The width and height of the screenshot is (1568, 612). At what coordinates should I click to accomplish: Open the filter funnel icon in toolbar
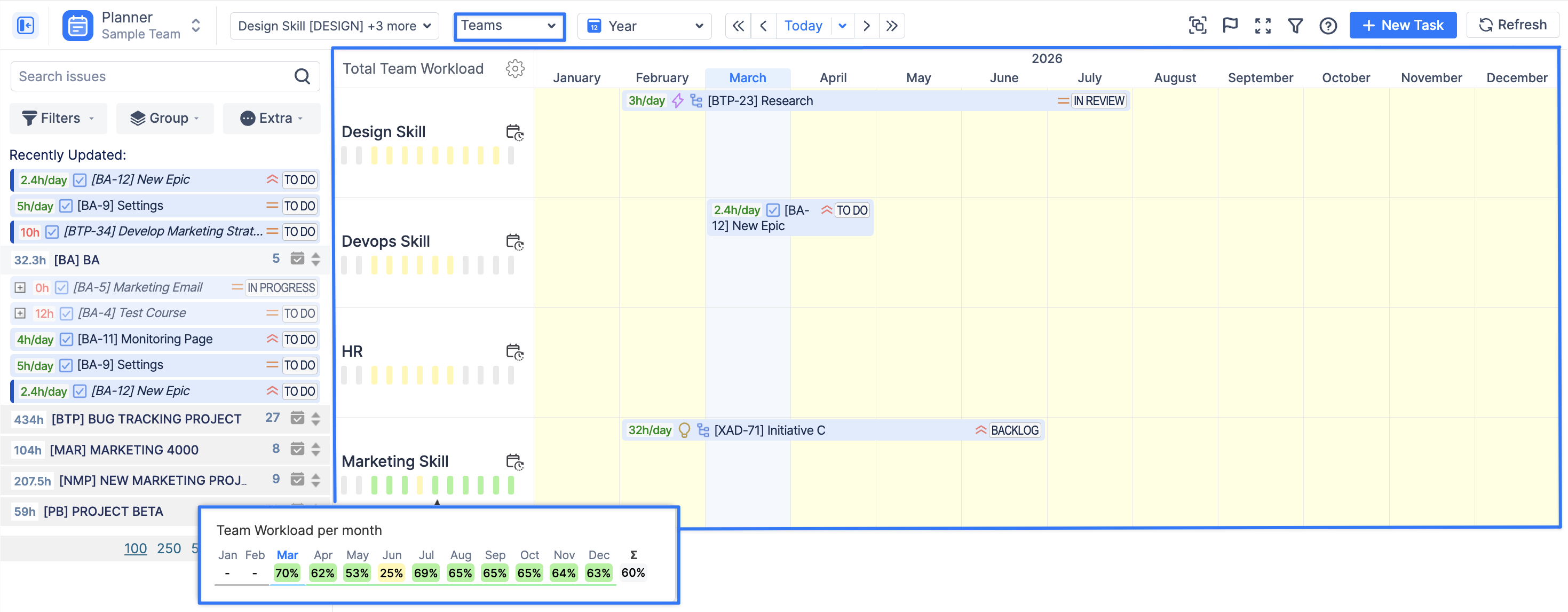tap(1295, 26)
